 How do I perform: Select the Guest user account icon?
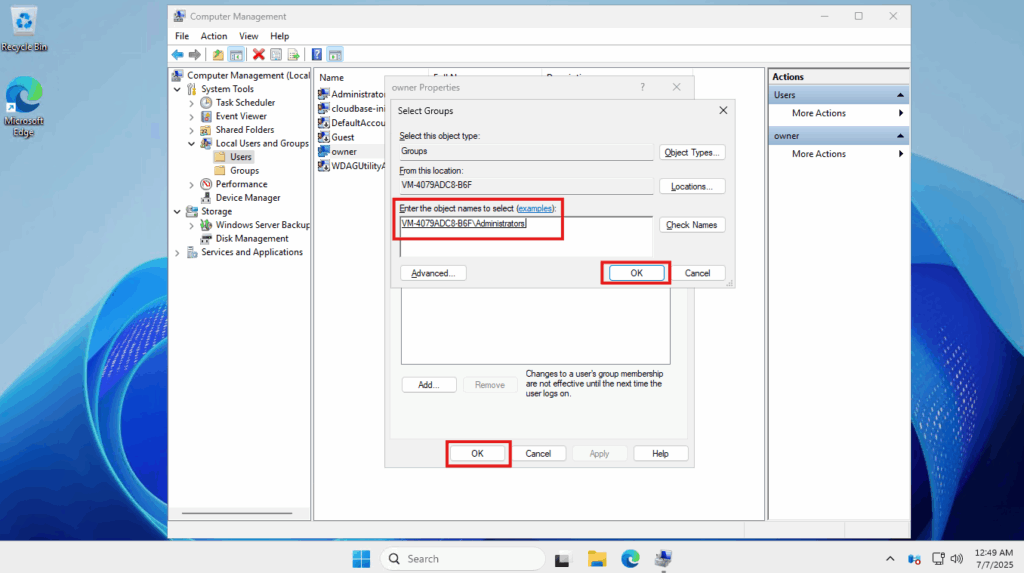click(323, 137)
